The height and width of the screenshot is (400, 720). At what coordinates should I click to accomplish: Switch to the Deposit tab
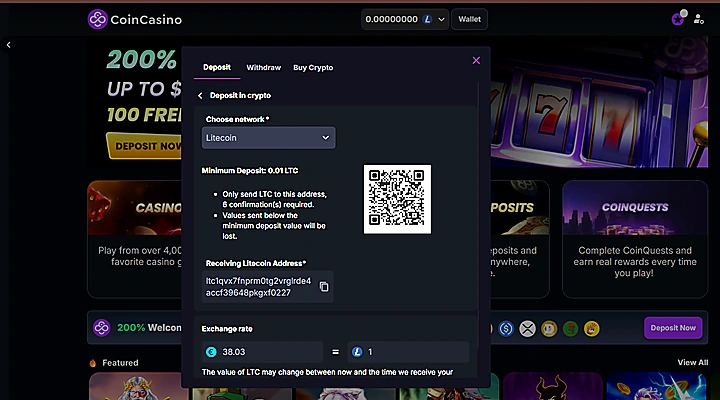click(217, 68)
